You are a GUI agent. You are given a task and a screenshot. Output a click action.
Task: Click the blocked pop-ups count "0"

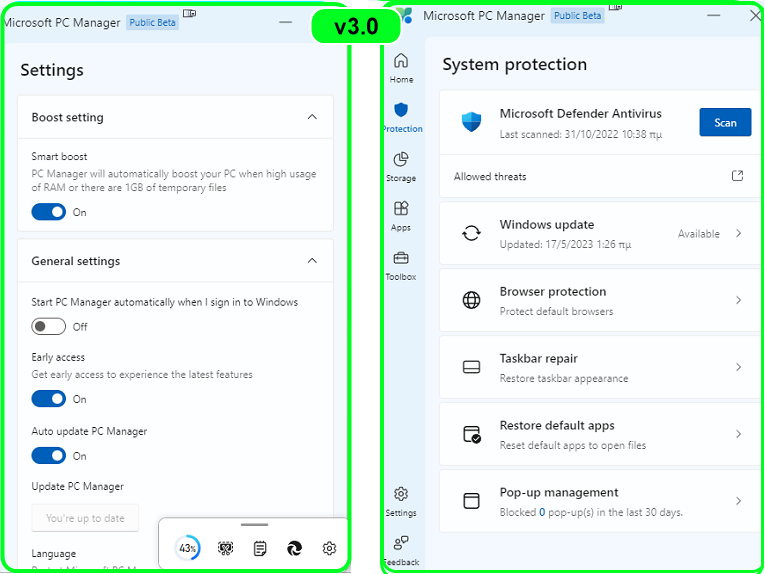pyautogui.click(x=542, y=512)
